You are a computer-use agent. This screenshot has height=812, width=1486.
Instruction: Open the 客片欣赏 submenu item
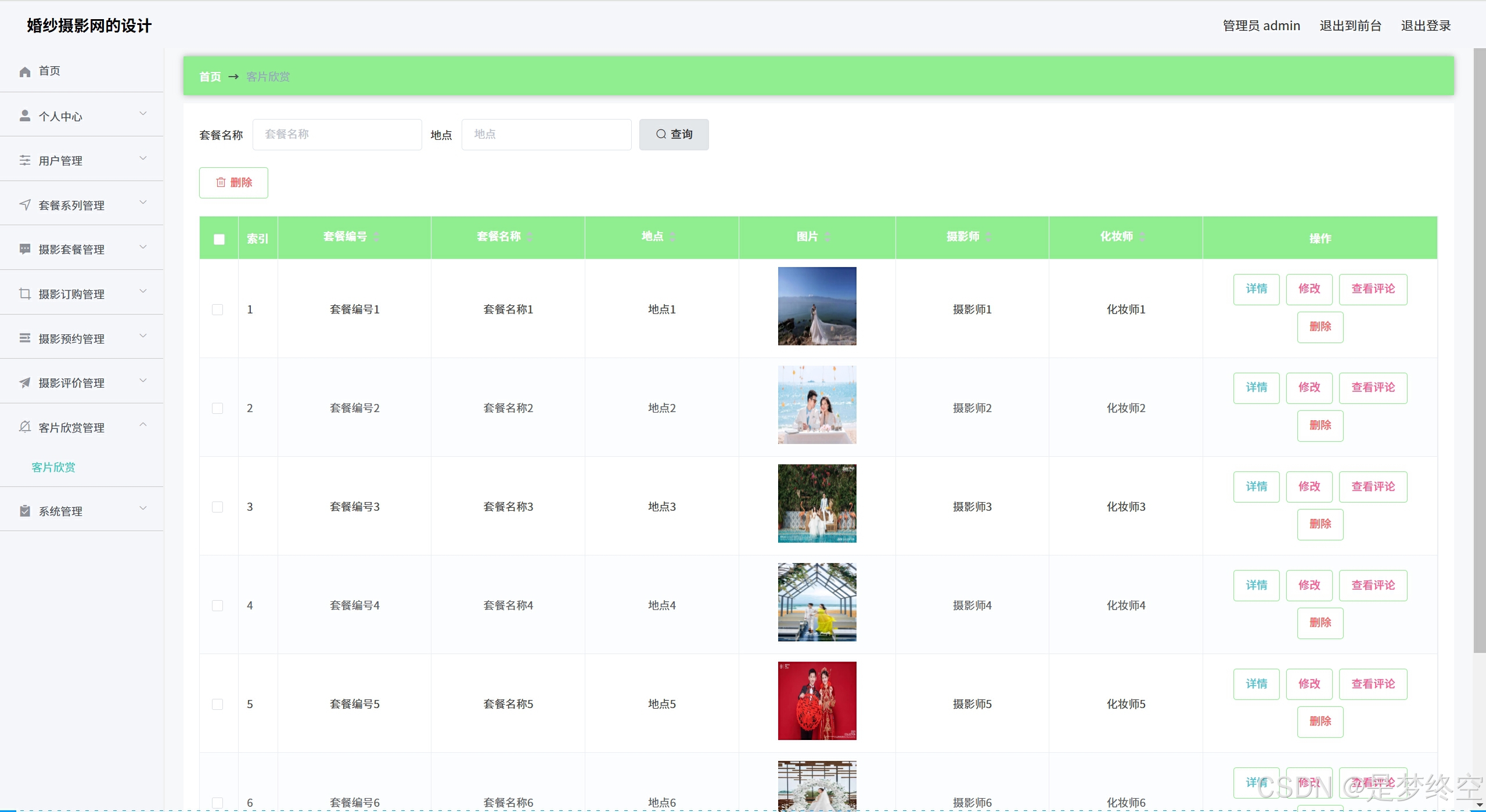(53, 467)
